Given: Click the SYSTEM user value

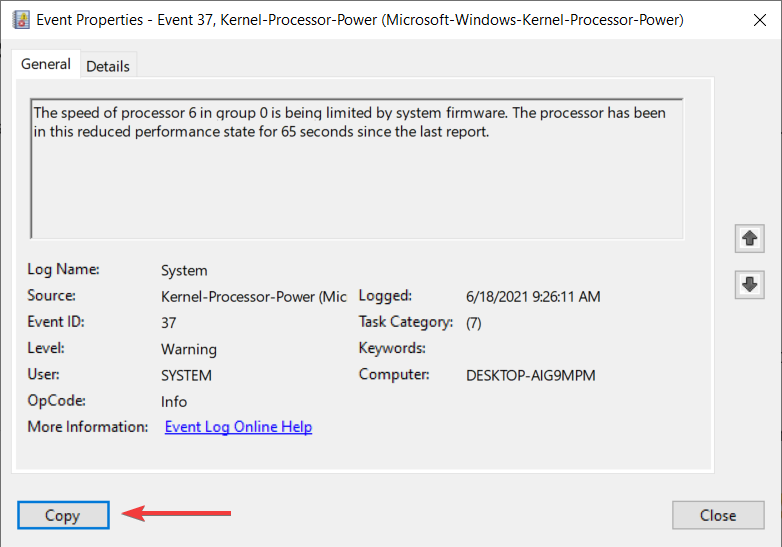Looking at the screenshot, I should 186,375.
